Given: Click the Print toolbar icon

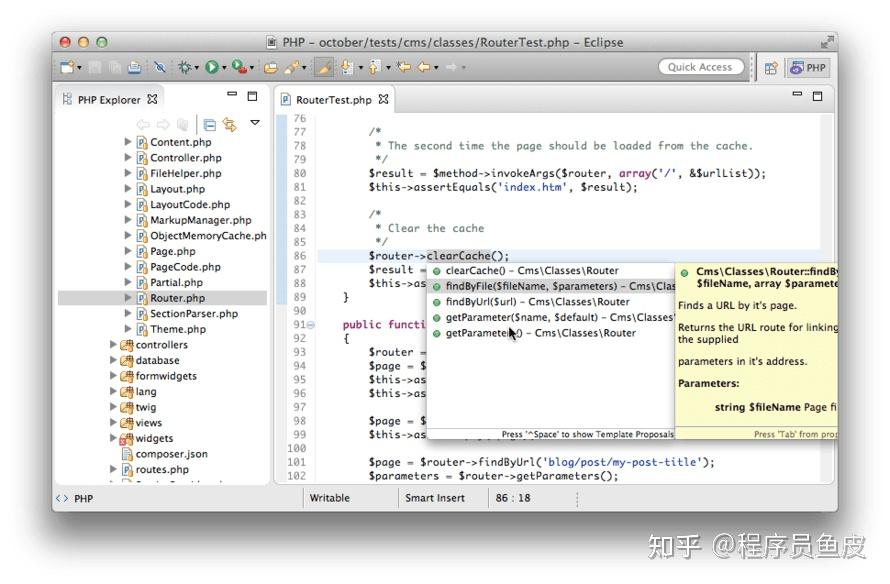Looking at the screenshot, I should coord(134,67).
